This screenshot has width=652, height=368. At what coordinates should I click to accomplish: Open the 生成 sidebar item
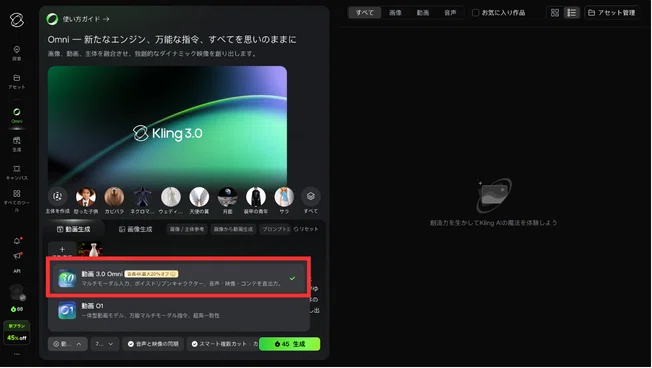17,144
